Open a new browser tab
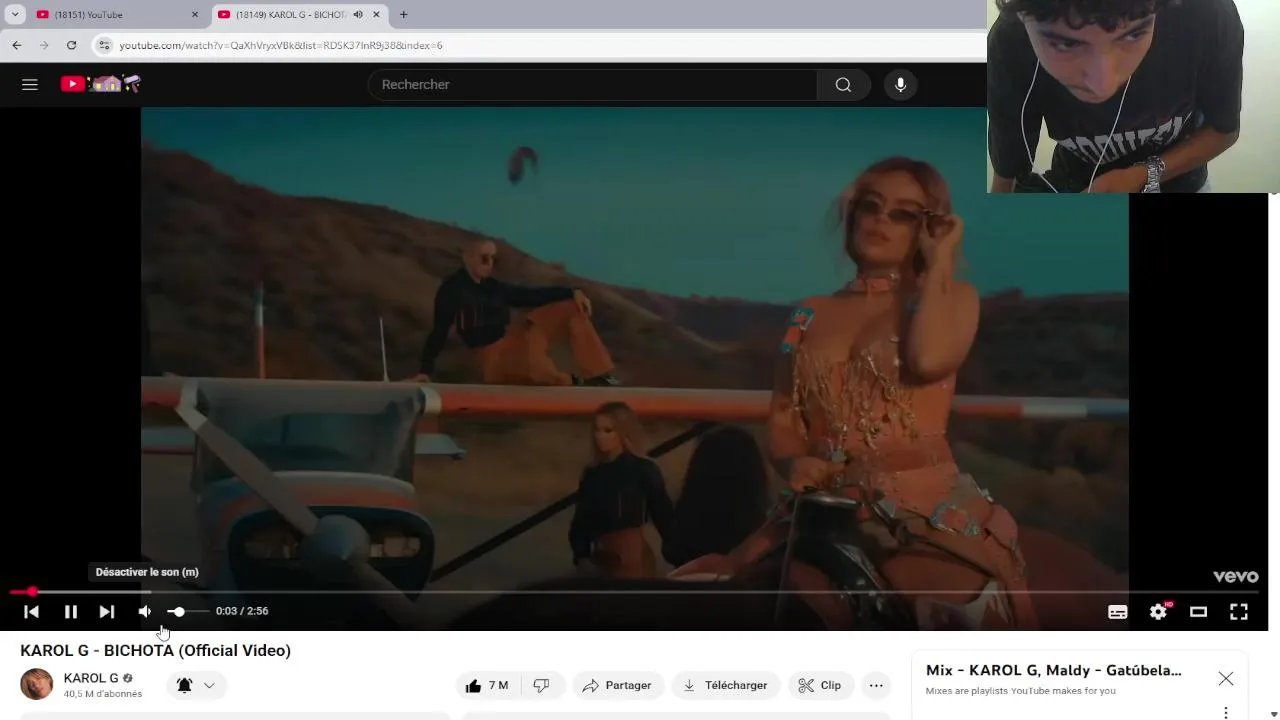Viewport: 1280px width, 720px height. 403,15
